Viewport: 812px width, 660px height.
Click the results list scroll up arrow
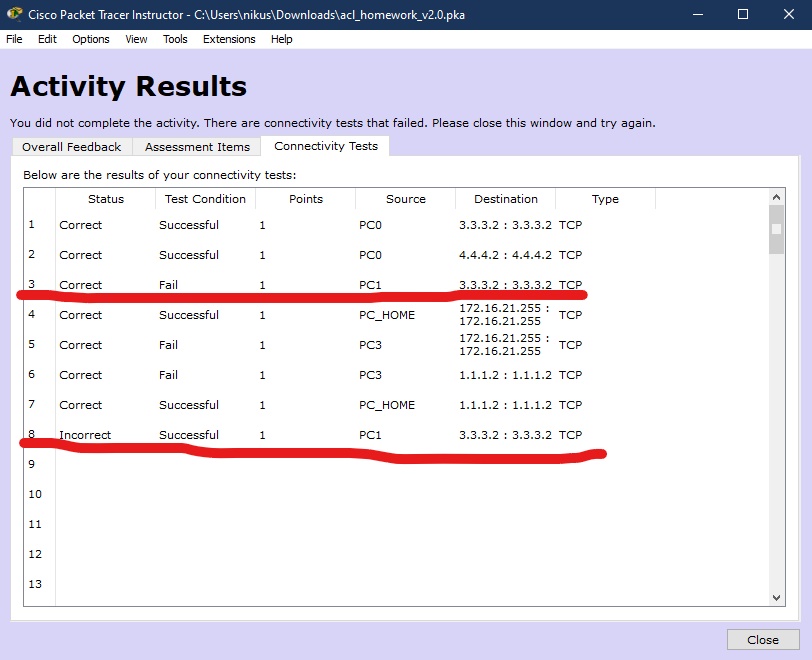click(776, 197)
